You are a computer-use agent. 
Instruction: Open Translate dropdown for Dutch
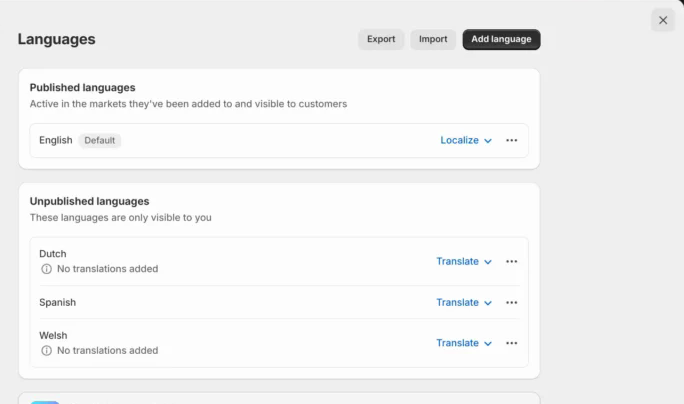[x=464, y=261]
